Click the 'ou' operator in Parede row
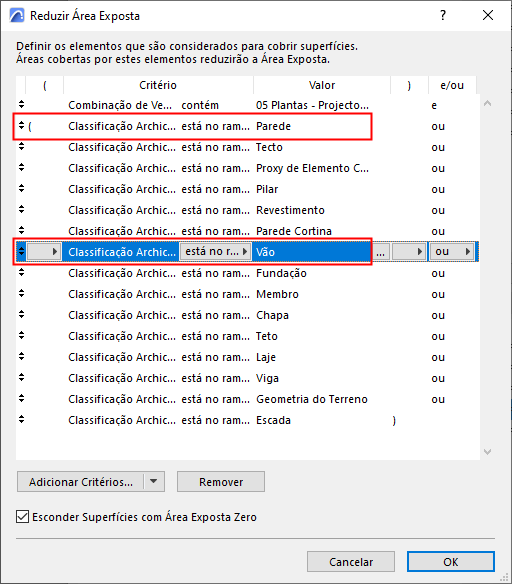 [438, 126]
